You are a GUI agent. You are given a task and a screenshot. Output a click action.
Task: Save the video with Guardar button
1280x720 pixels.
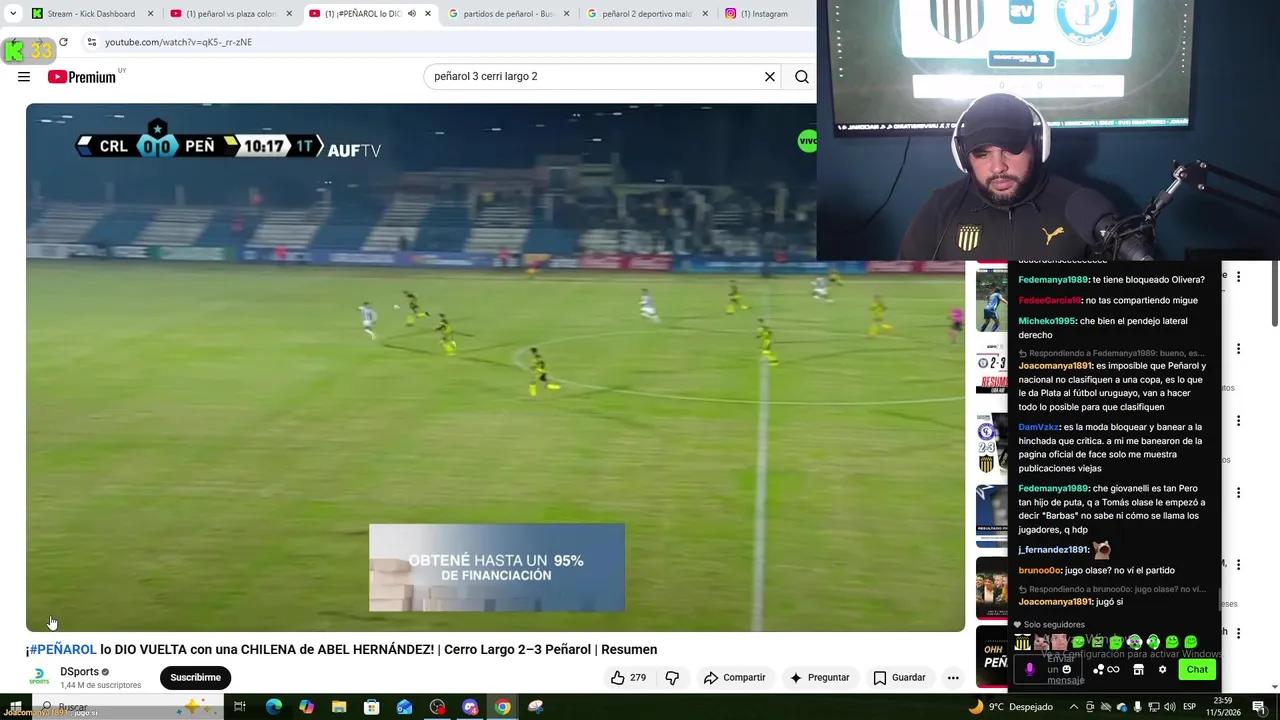coord(899,677)
